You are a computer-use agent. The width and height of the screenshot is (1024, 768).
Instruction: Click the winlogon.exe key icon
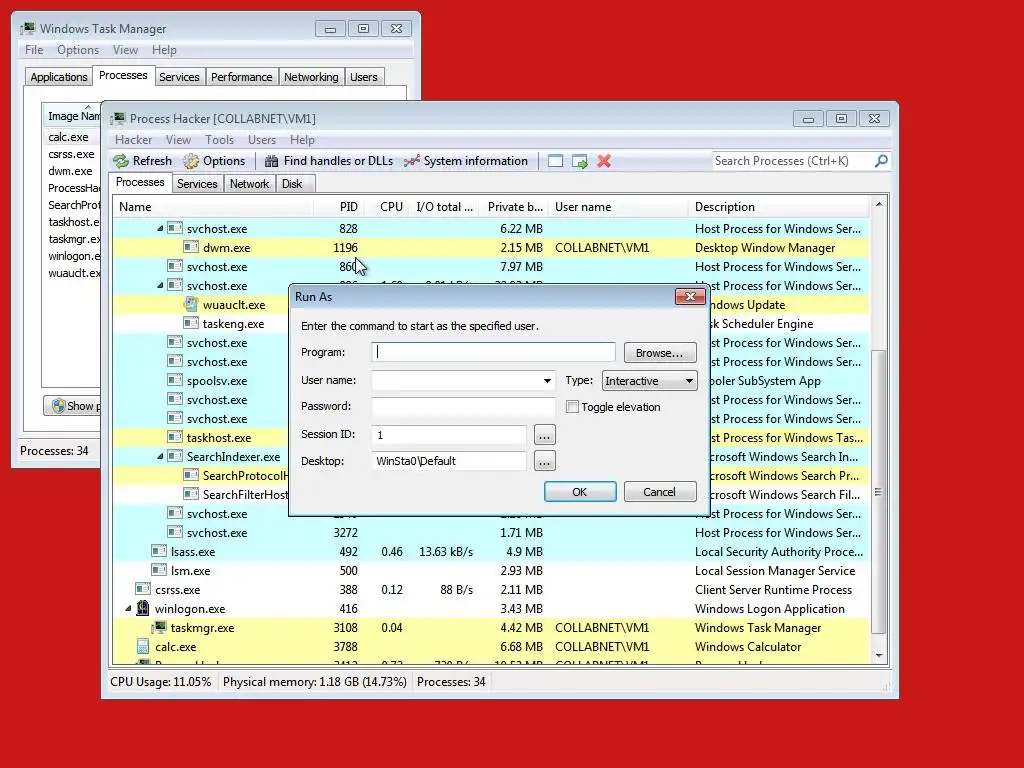pyautogui.click(x=142, y=609)
